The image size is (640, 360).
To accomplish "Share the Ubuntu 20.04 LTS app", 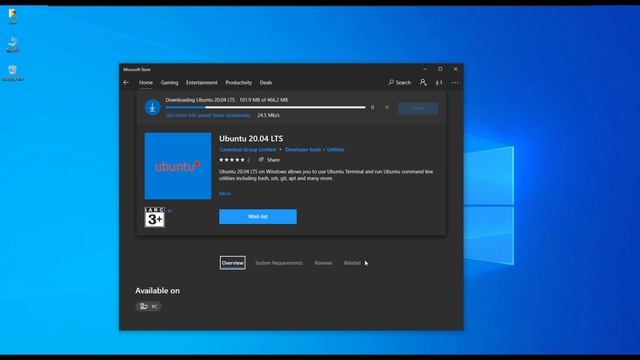I will [269, 160].
